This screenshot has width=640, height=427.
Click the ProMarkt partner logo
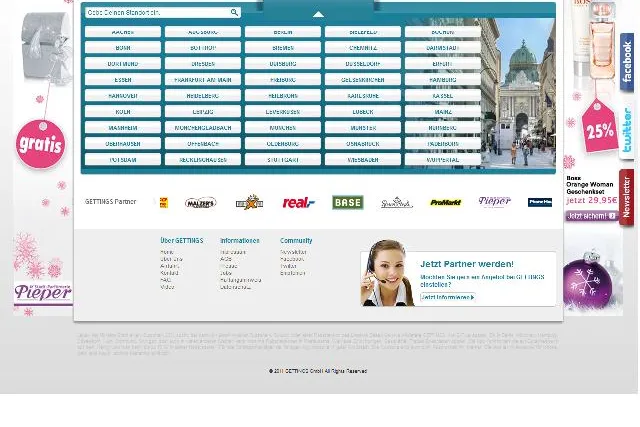[x=445, y=202]
